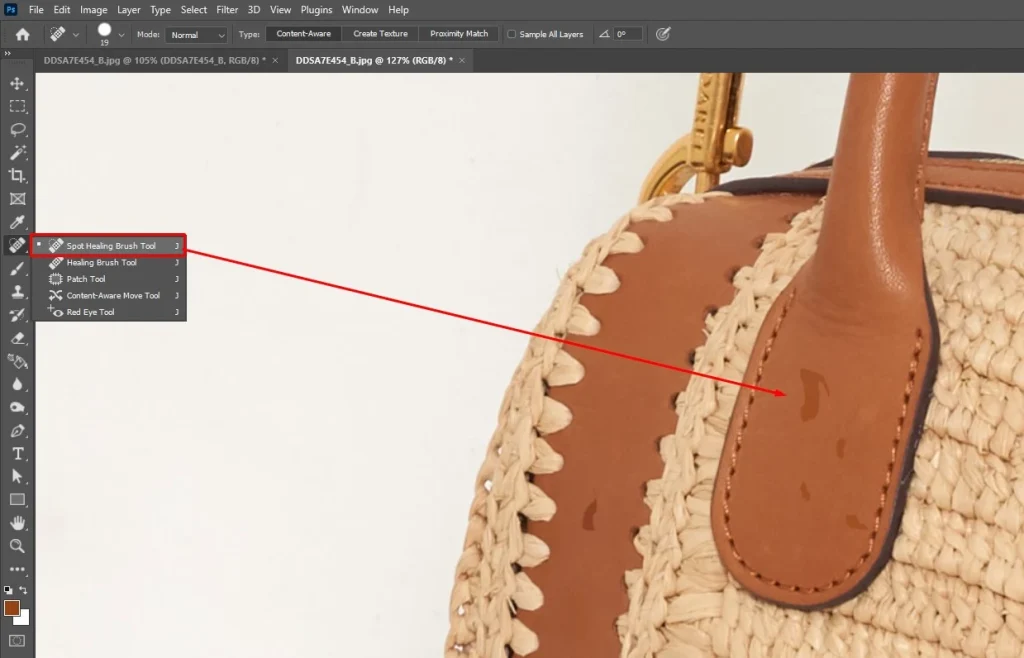The width and height of the screenshot is (1024, 658).
Task: Open the tool preset picker arrow
Action: pos(76,35)
